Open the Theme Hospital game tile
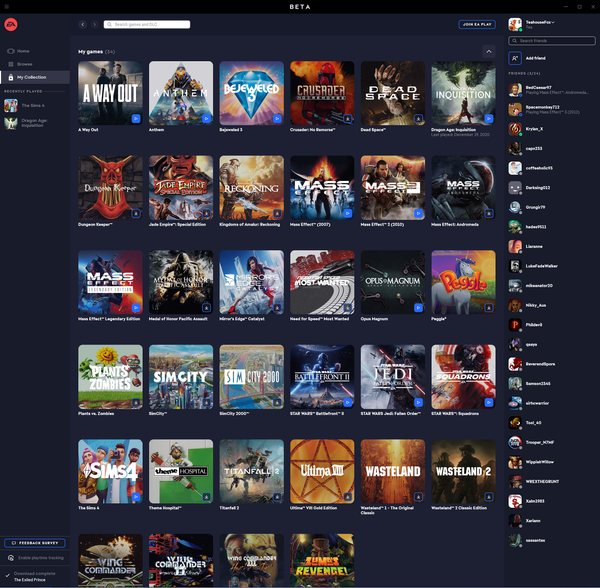Viewport: 600px width, 588px height. tap(181, 471)
